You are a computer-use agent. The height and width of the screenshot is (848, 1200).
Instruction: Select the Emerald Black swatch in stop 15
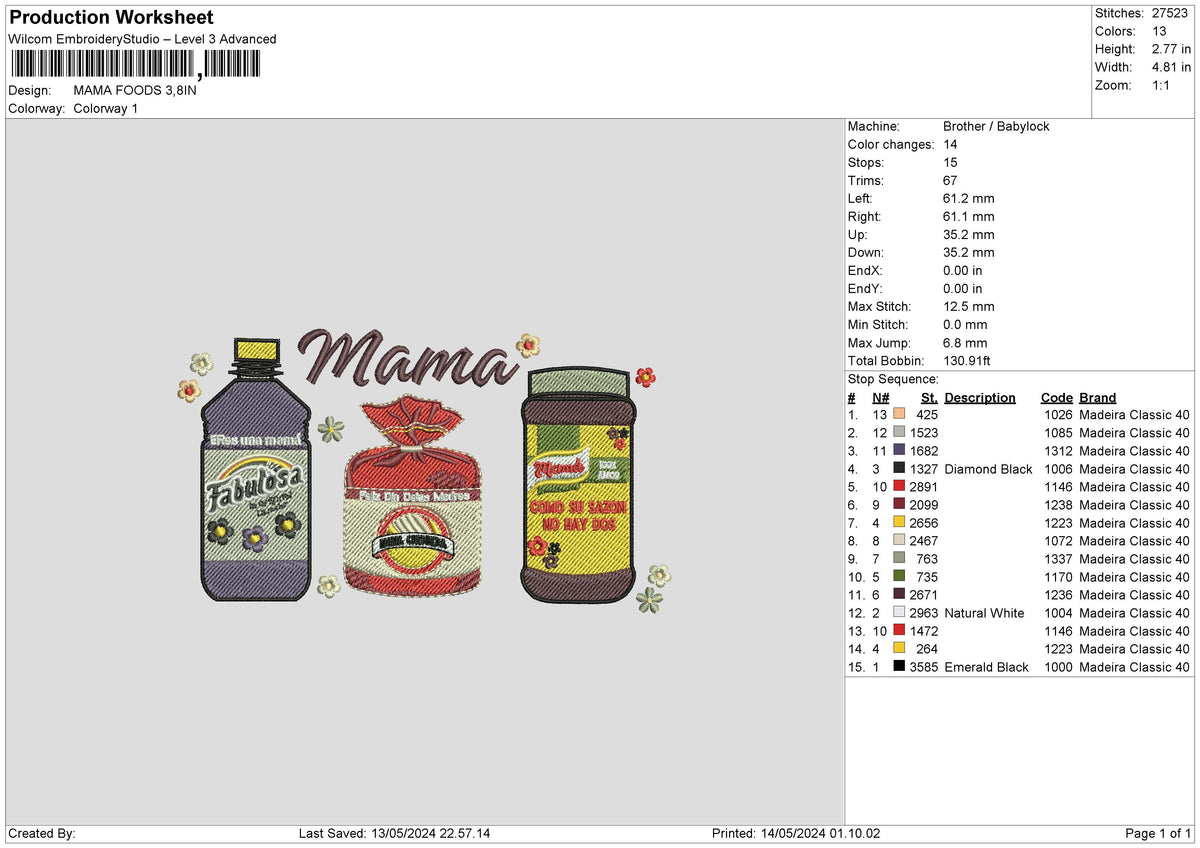[x=899, y=666]
